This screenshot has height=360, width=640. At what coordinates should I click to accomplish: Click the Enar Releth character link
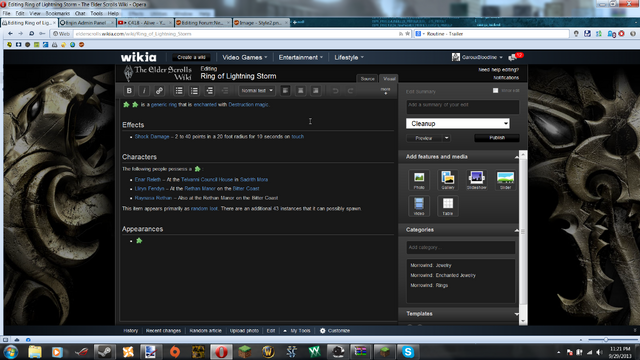pos(148,180)
